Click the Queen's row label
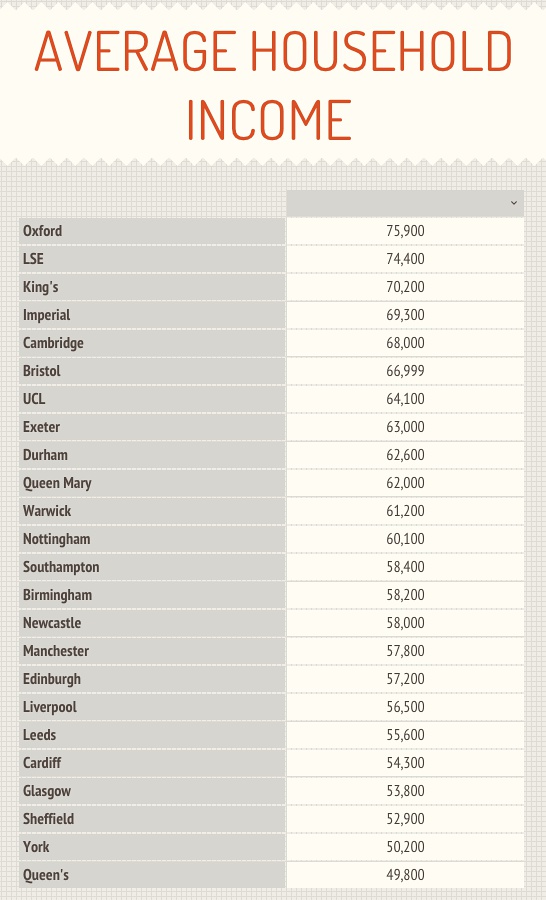The height and width of the screenshot is (900, 546). (152, 876)
